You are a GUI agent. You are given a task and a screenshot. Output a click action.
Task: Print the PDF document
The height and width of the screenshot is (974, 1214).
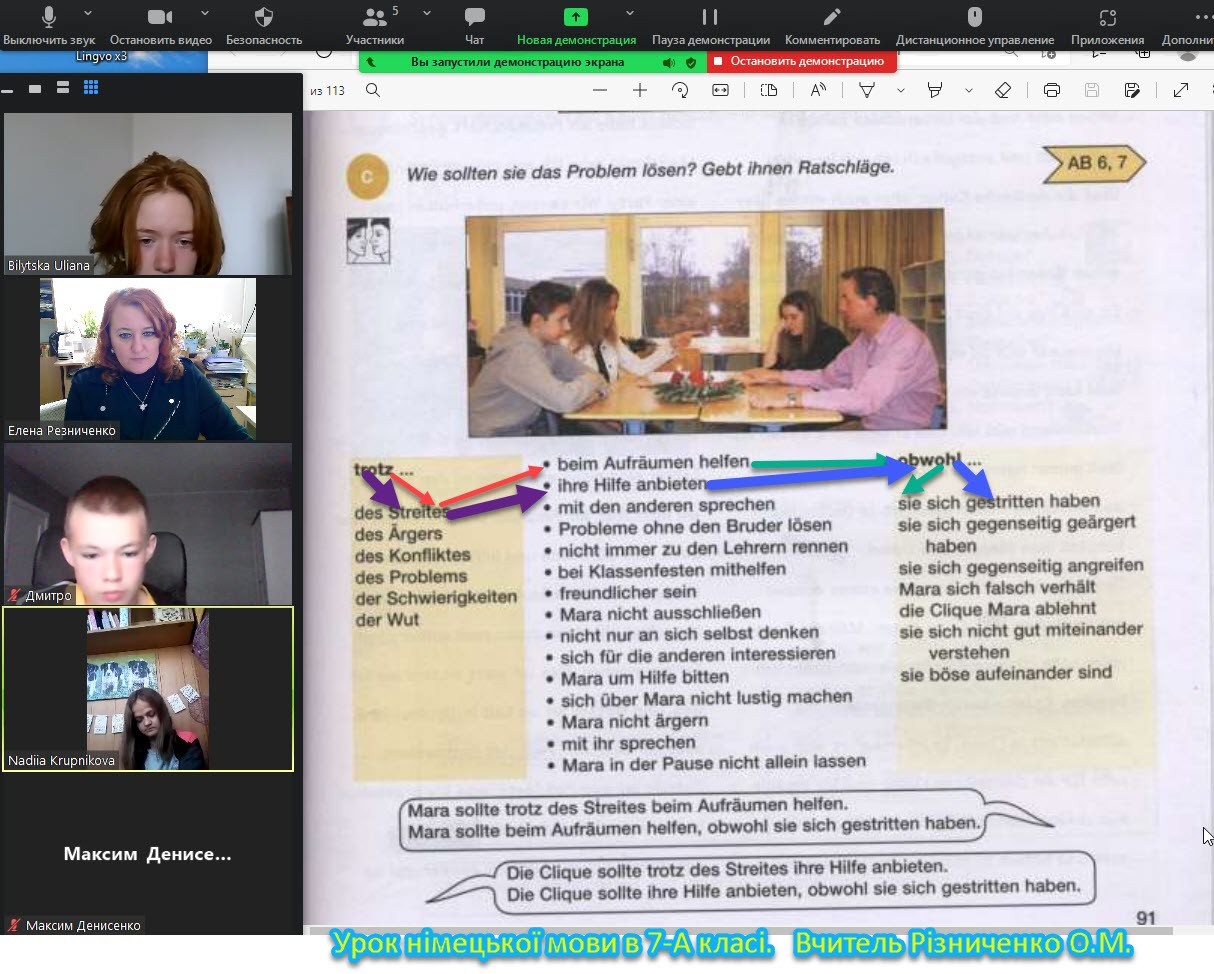(x=1051, y=90)
